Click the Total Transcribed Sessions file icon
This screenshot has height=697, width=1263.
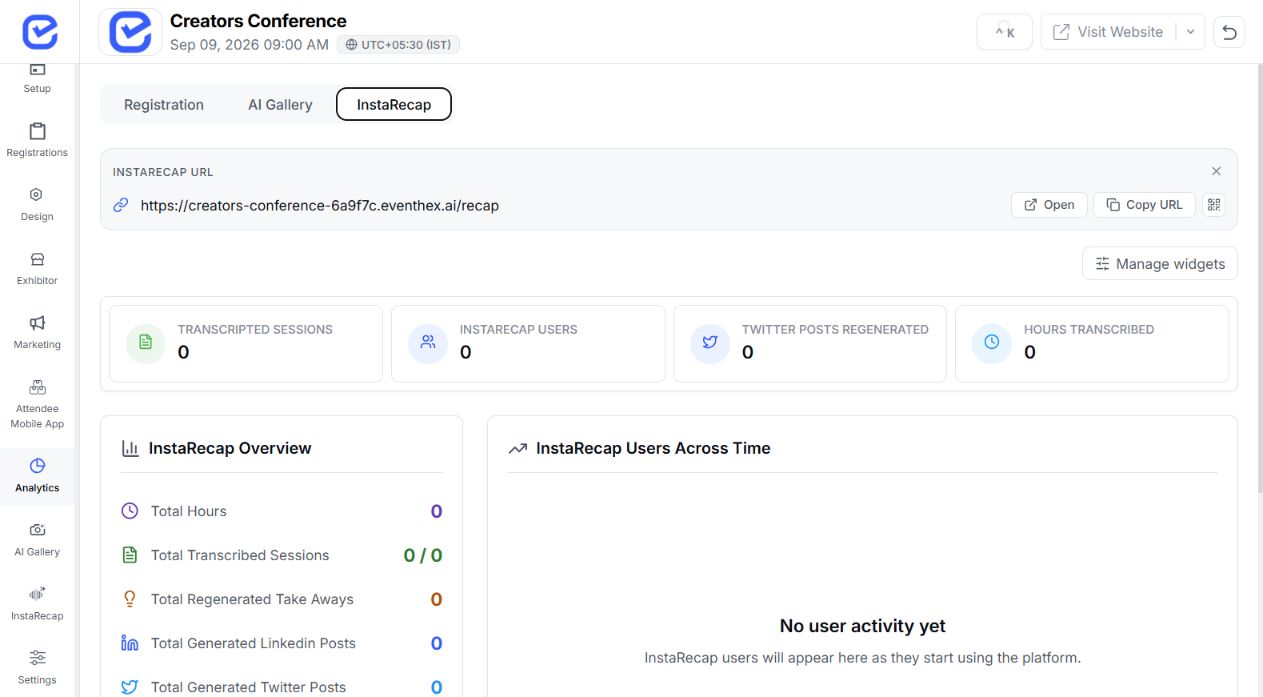(x=129, y=555)
